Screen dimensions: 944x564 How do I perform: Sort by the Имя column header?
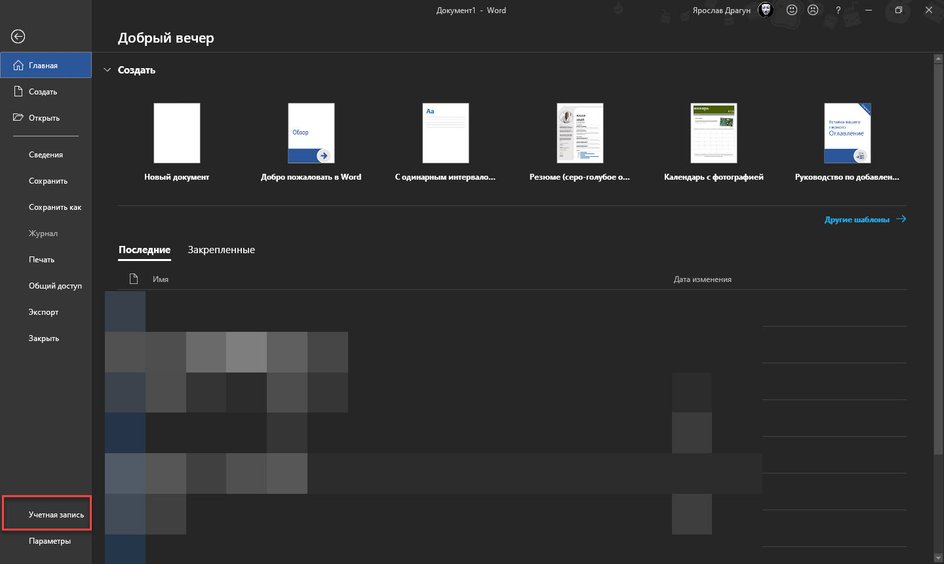point(160,279)
